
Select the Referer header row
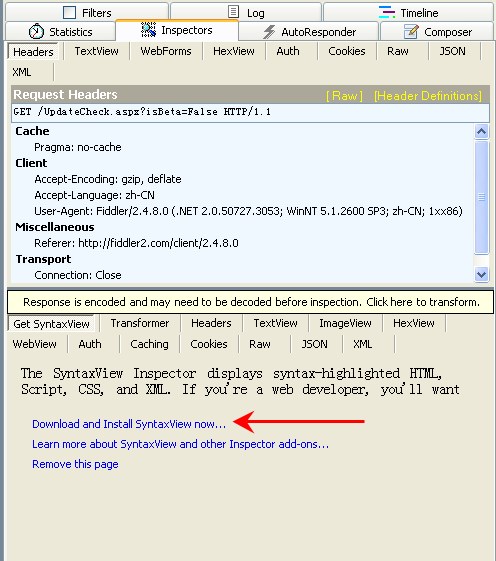pyautogui.click(x=136, y=243)
